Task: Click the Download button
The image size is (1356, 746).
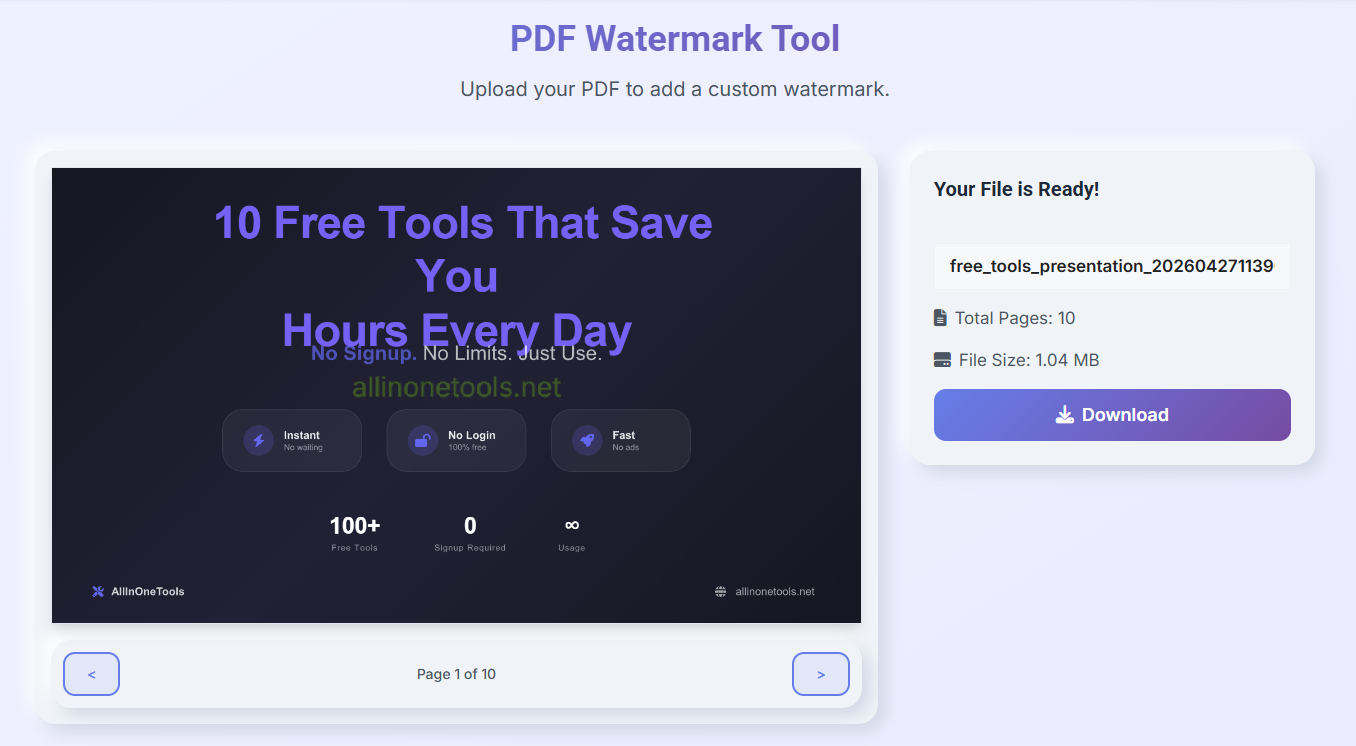Action: tap(1112, 415)
